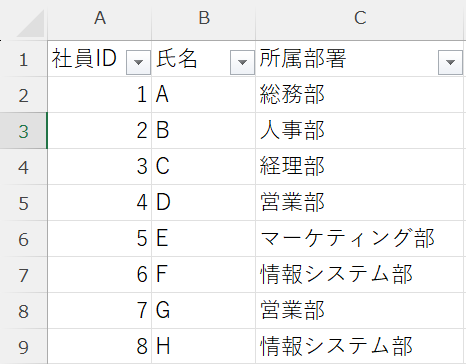Click the Select All corner triangle

[30, 23]
